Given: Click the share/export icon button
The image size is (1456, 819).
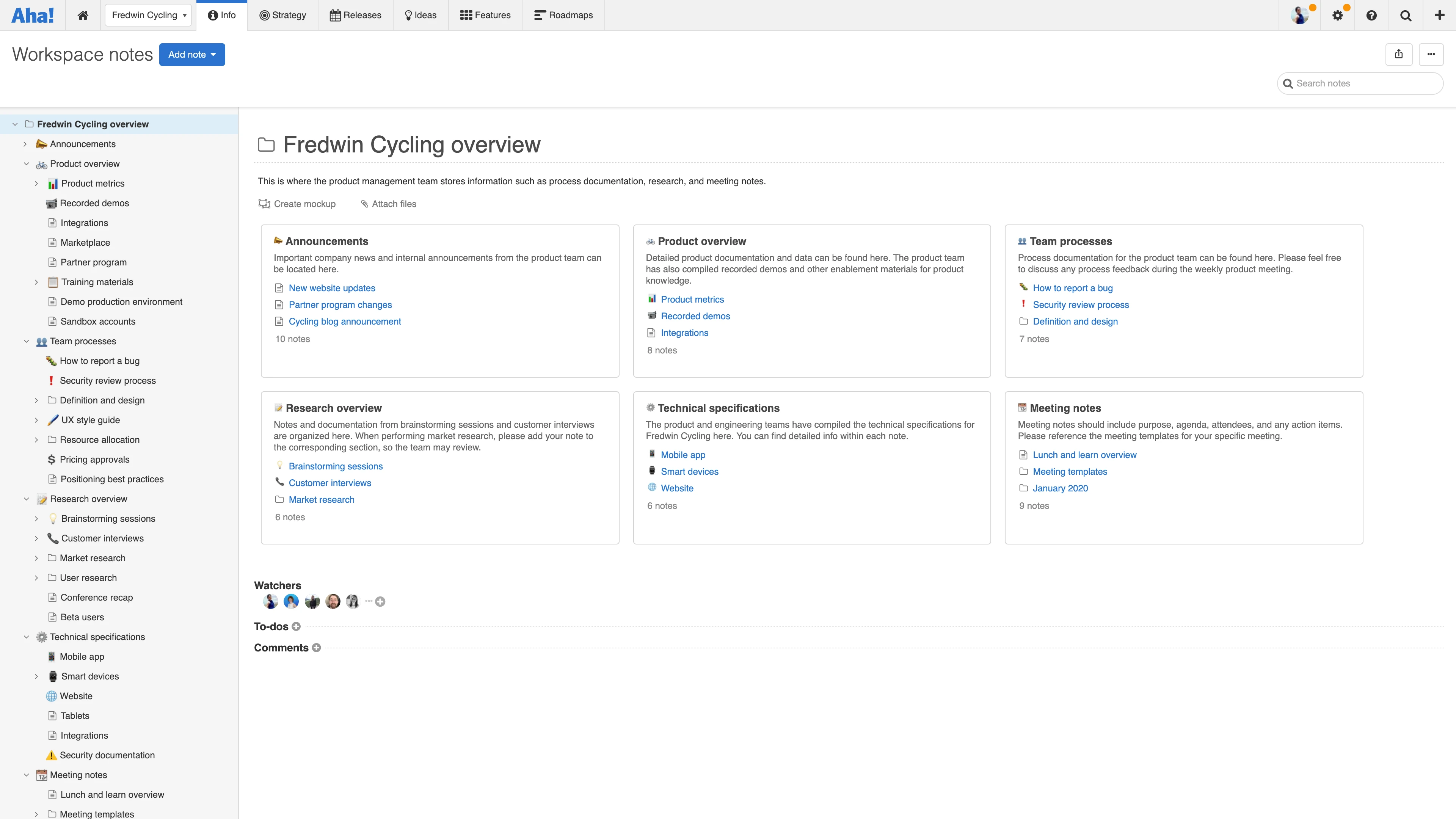Looking at the screenshot, I should coord(1399,54).
